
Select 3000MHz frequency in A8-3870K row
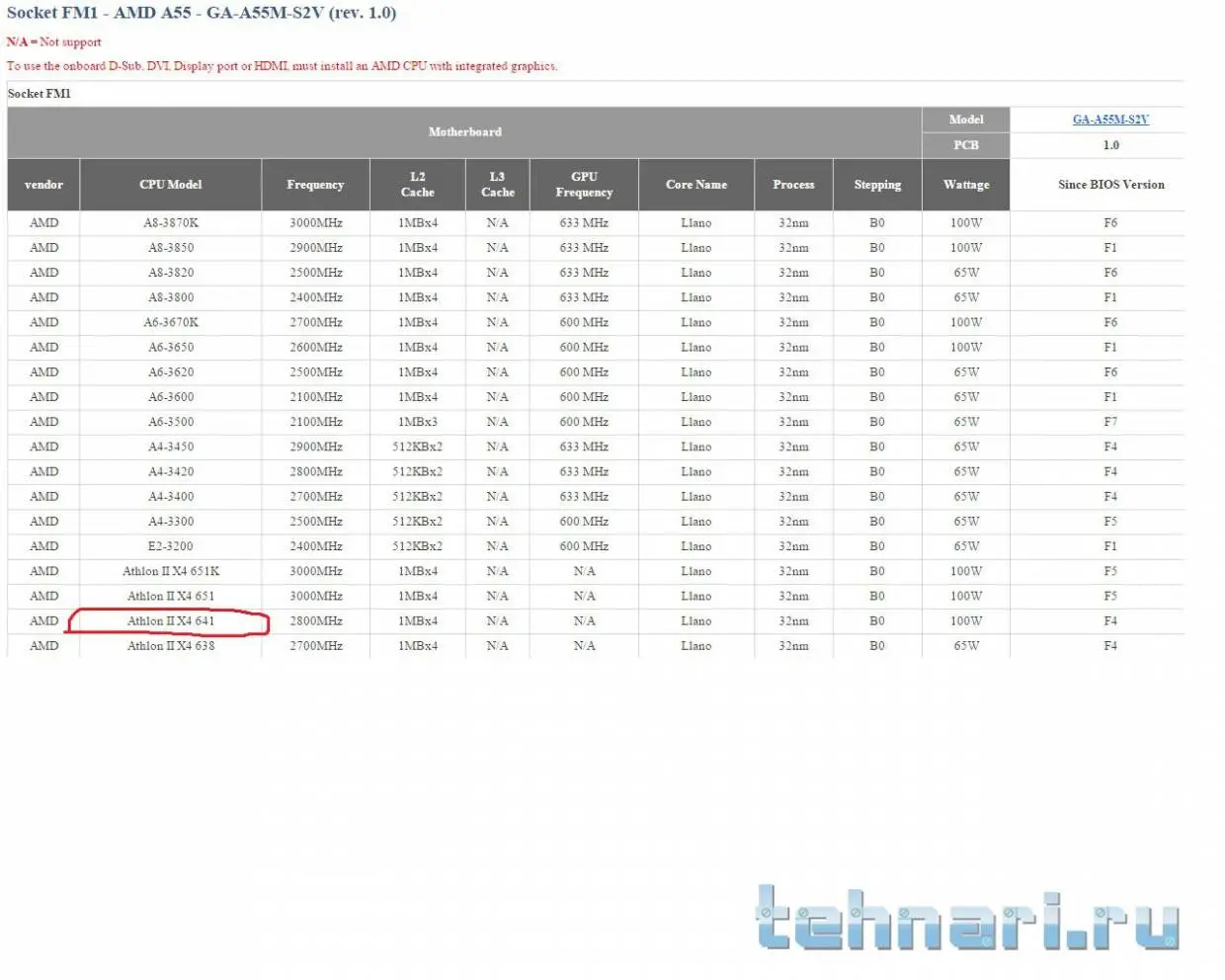pyautogui.click(x=316, y=223)
